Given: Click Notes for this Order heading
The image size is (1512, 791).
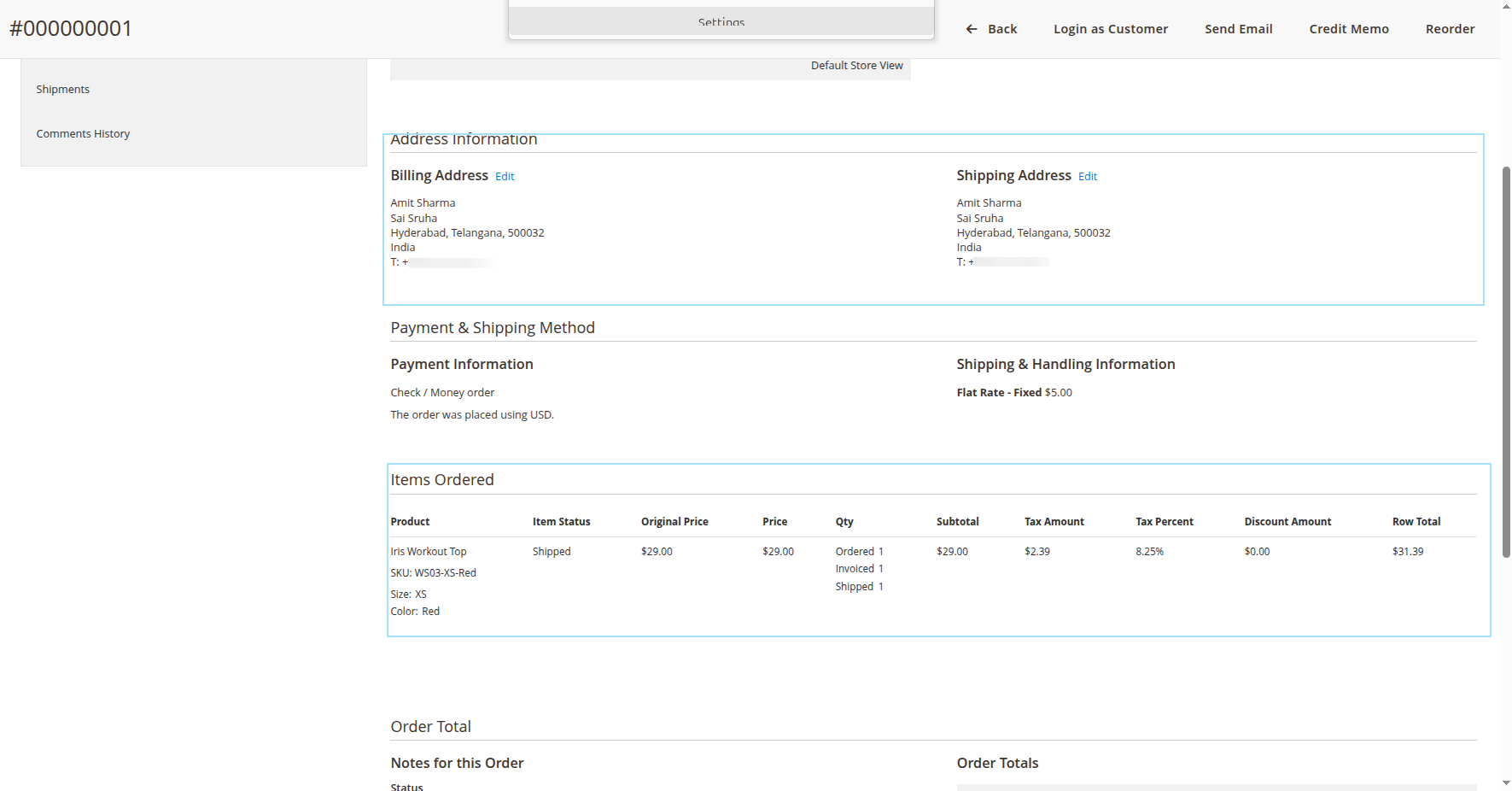Looking at the screenshot, I should 457,764.
